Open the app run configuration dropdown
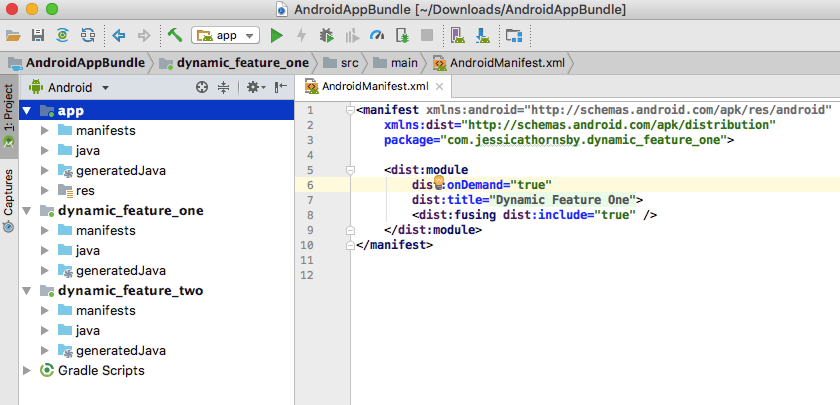The height and width of the screenshot is (405, 840). point(226,36)
